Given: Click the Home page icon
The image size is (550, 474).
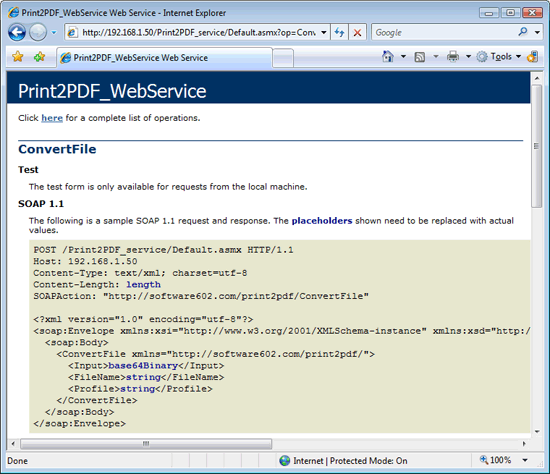Looking at the screenshot, I should coord(388,56).
